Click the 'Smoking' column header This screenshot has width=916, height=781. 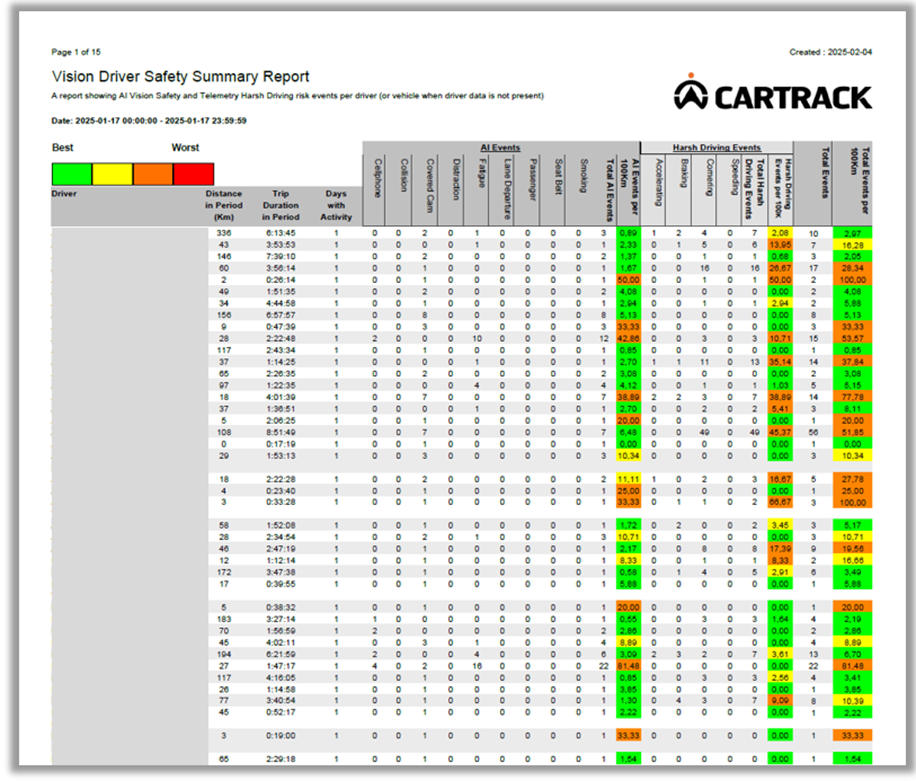click(x=584, y=175)
